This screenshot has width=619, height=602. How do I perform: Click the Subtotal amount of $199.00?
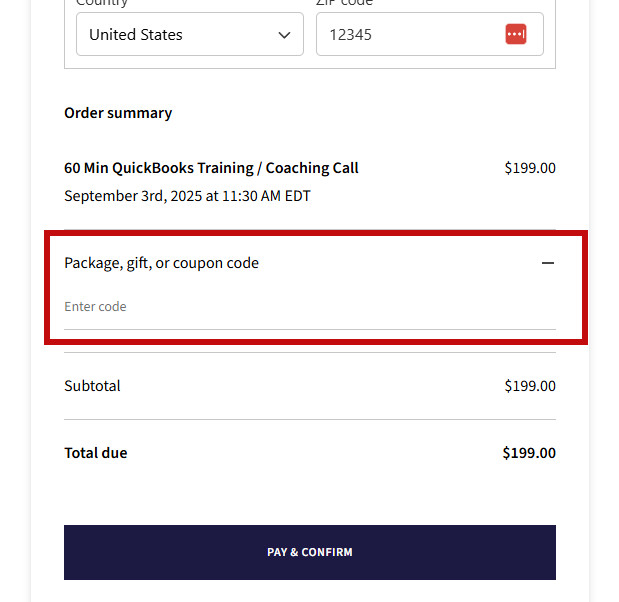click(x=530, y=386)
